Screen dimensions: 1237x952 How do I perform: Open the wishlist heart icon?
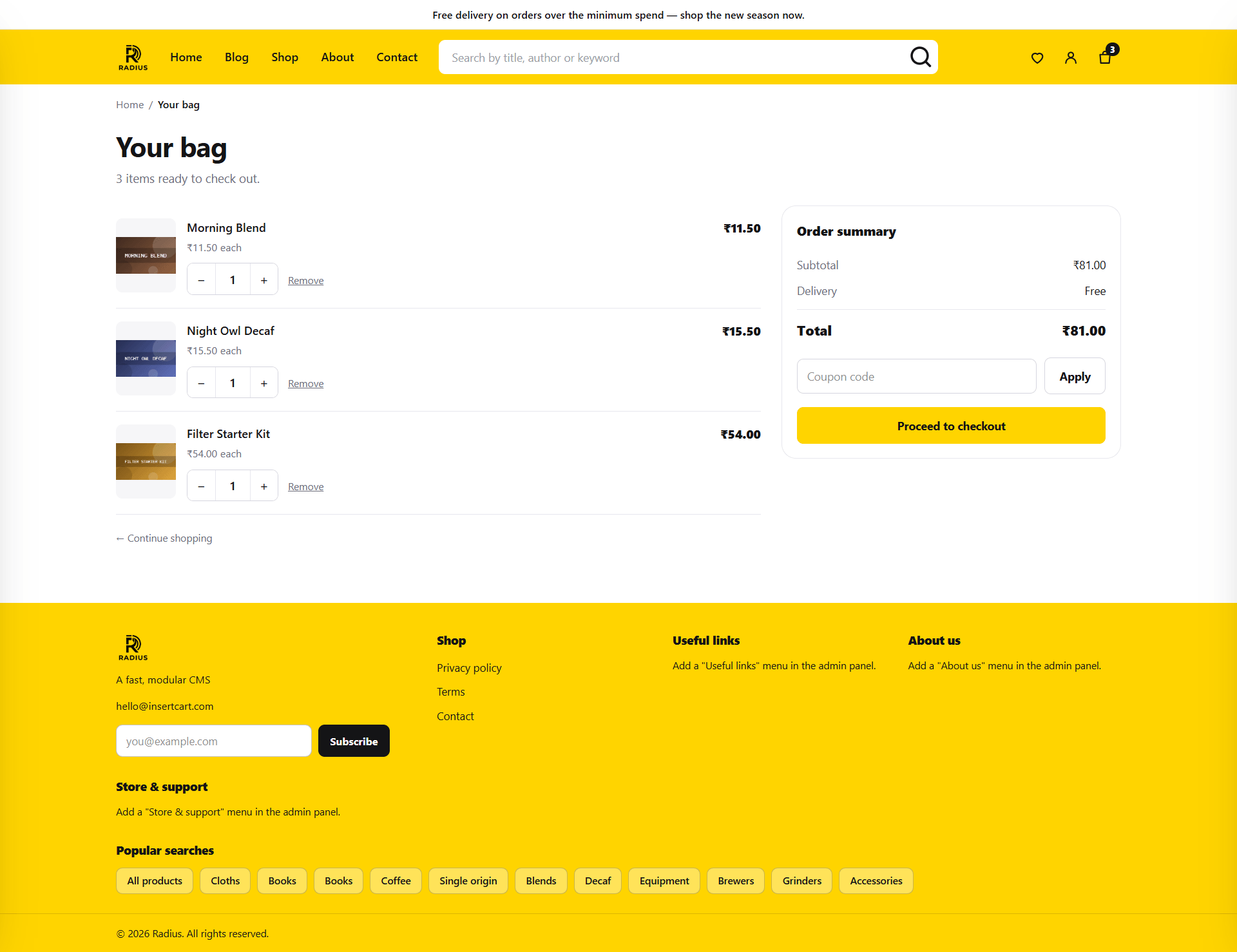pos(1037,58)
